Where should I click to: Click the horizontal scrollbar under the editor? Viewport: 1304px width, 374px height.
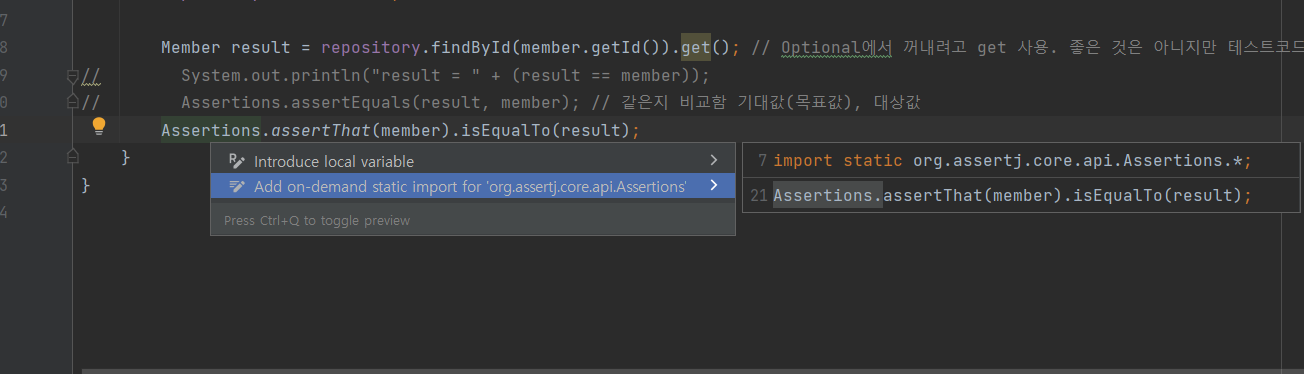pos(692,370)
